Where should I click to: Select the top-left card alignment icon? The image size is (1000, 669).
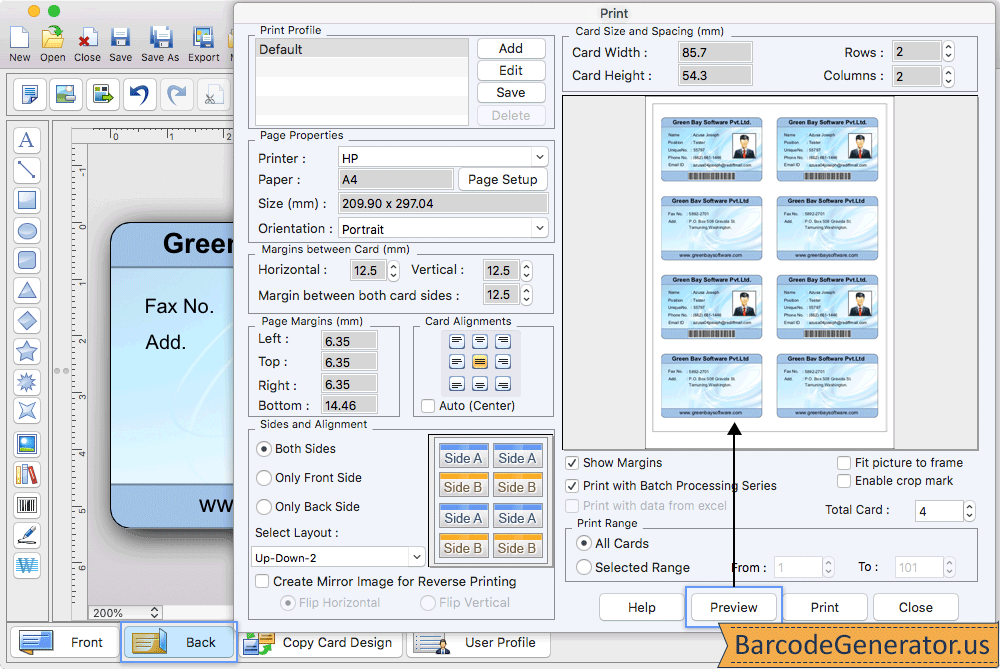457,341
